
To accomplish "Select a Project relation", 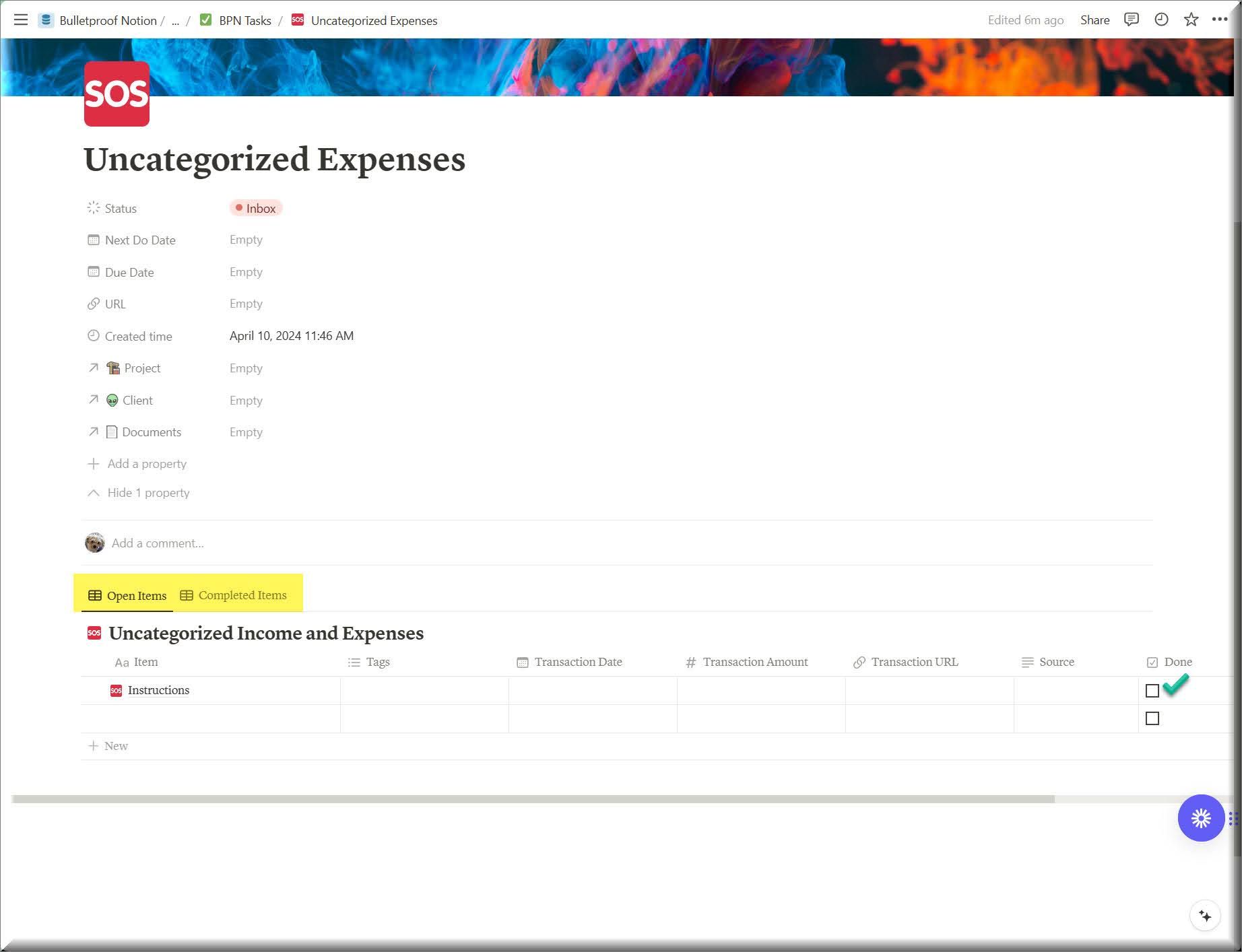I will coord(246,368).
